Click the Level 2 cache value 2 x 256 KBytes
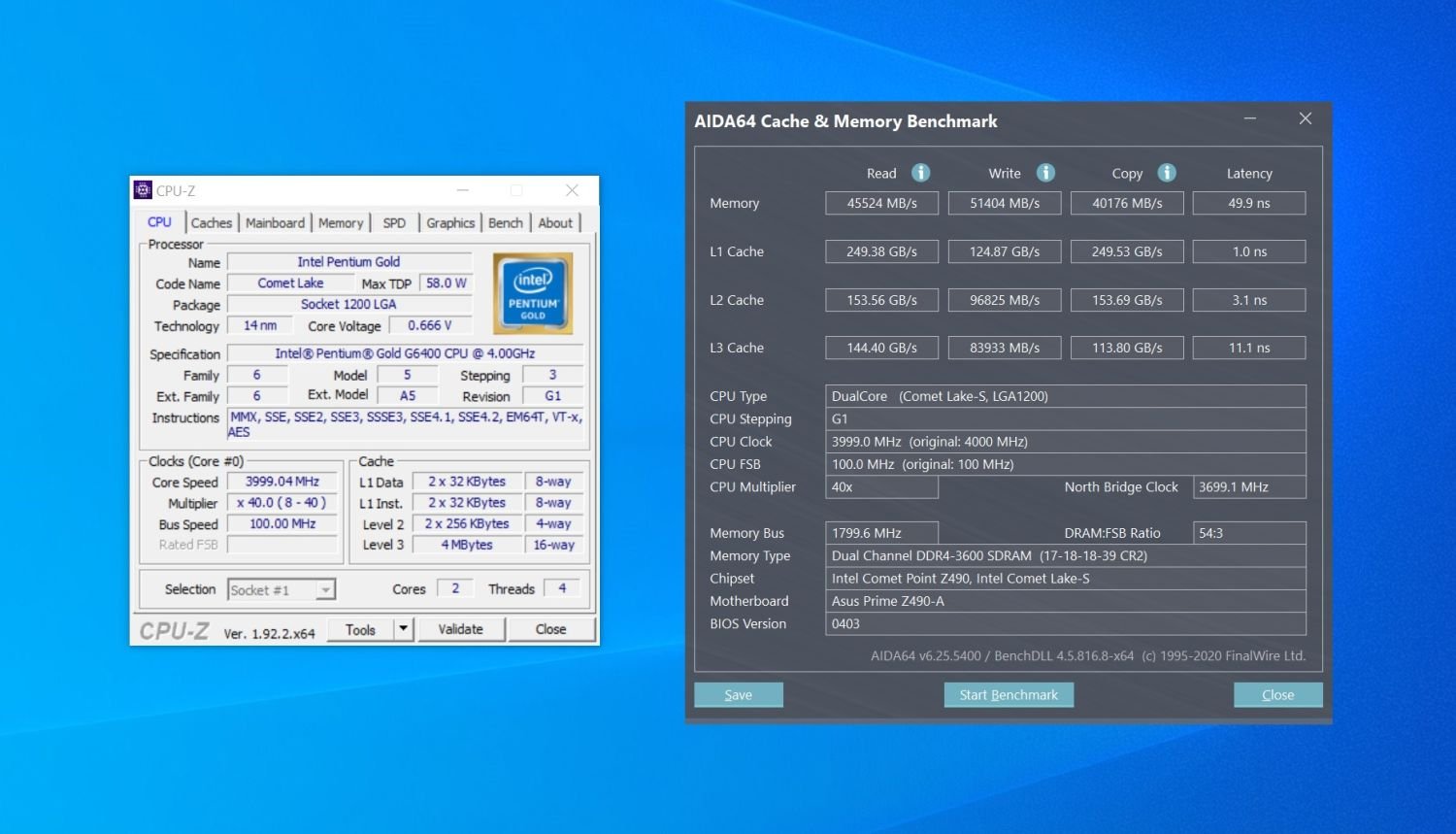Screen dimensions: 1456x834 [x=467, y=524]
